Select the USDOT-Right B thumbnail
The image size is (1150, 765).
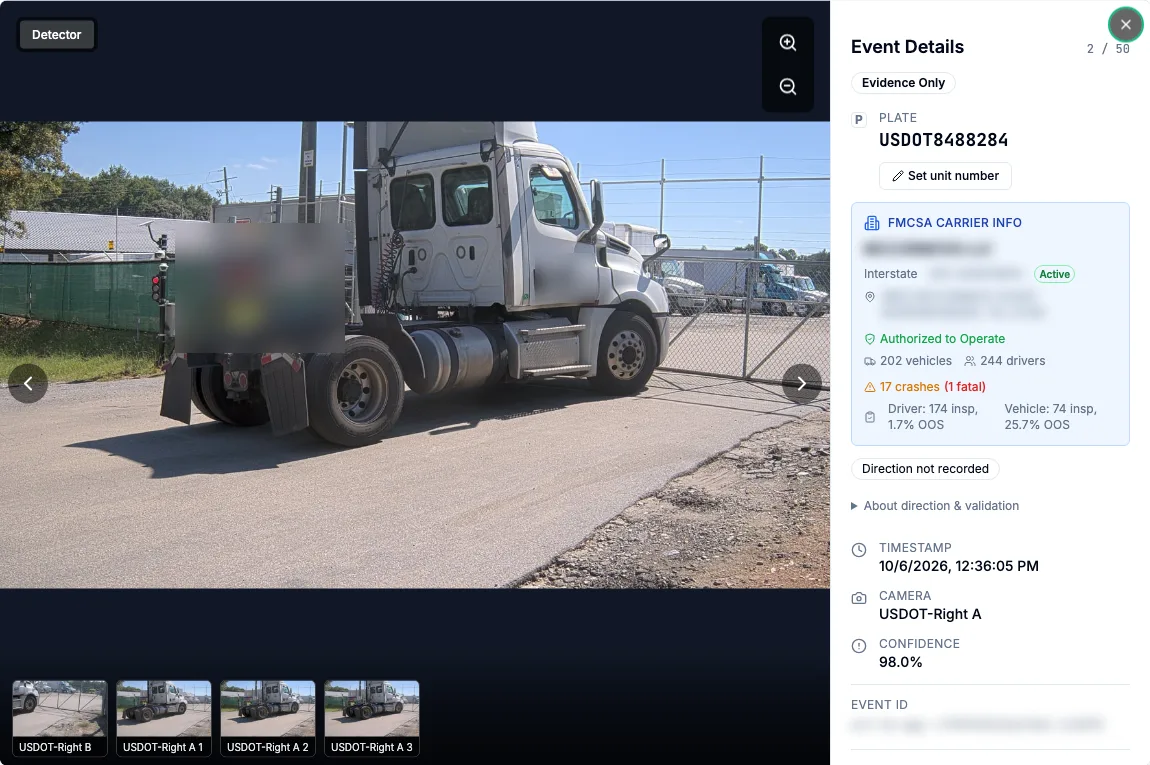[59, 718]
